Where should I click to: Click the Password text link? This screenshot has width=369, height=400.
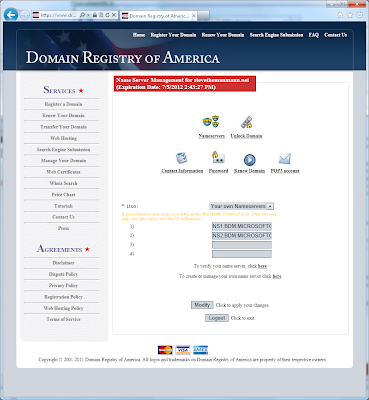click(218, 171)
